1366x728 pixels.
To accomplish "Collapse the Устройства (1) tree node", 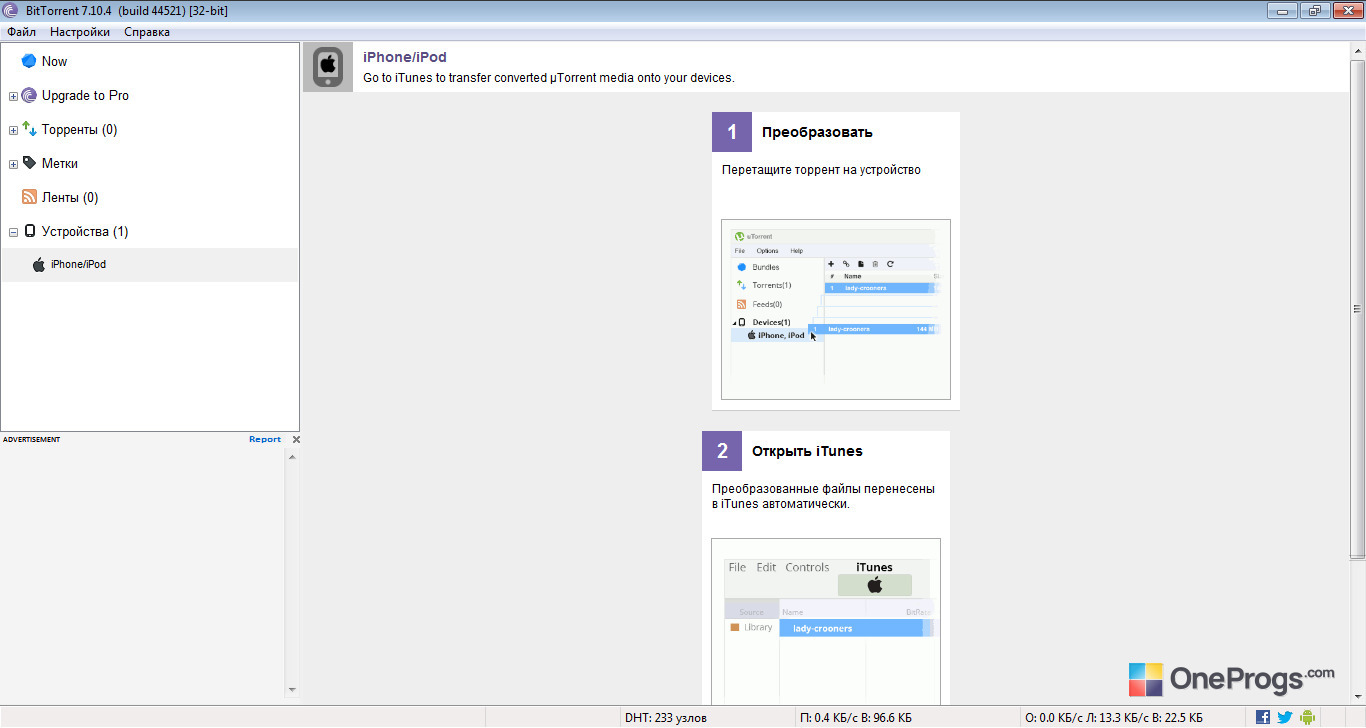I will [13, 232].
